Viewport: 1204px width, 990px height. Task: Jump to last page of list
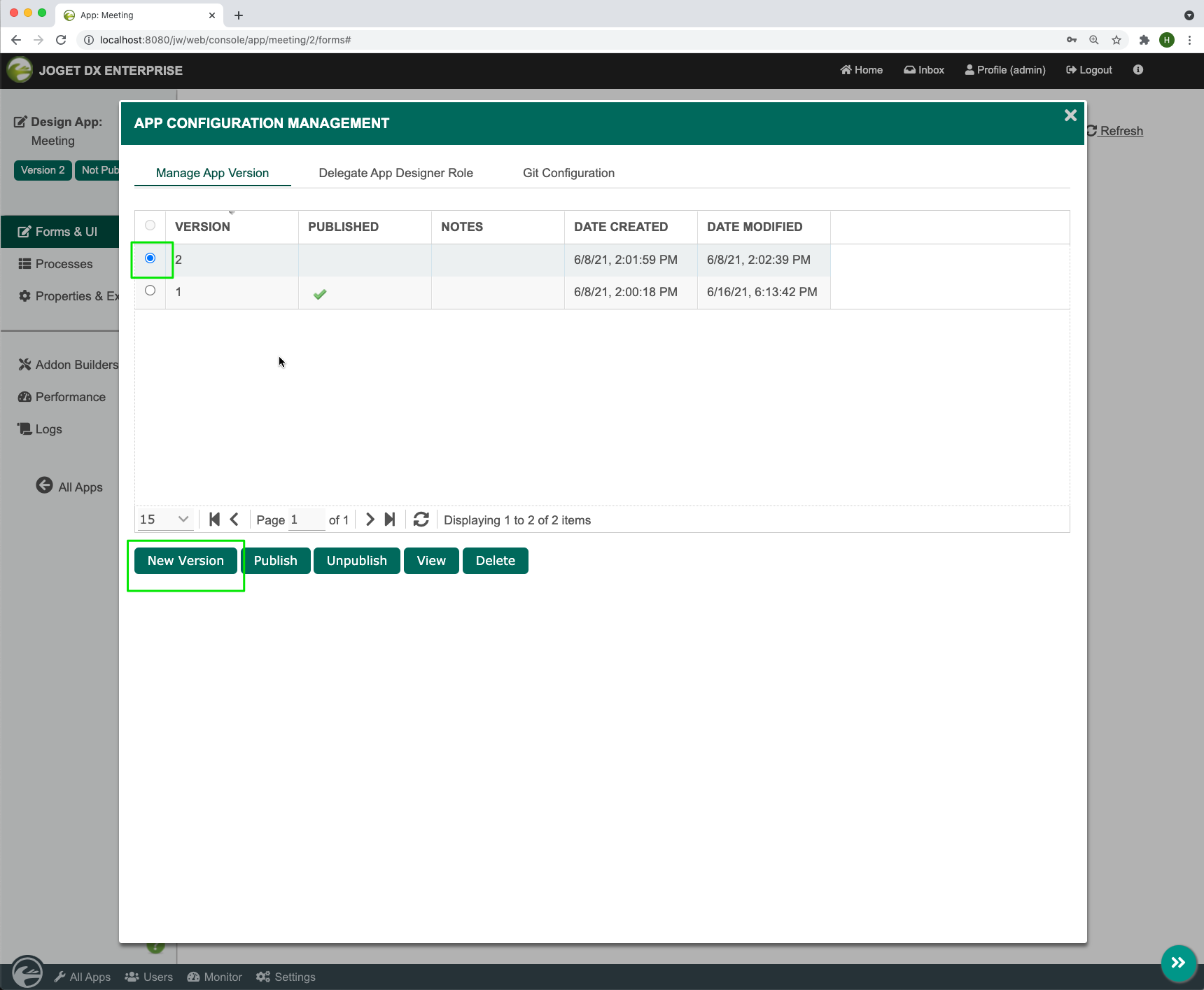click(390, 520)
